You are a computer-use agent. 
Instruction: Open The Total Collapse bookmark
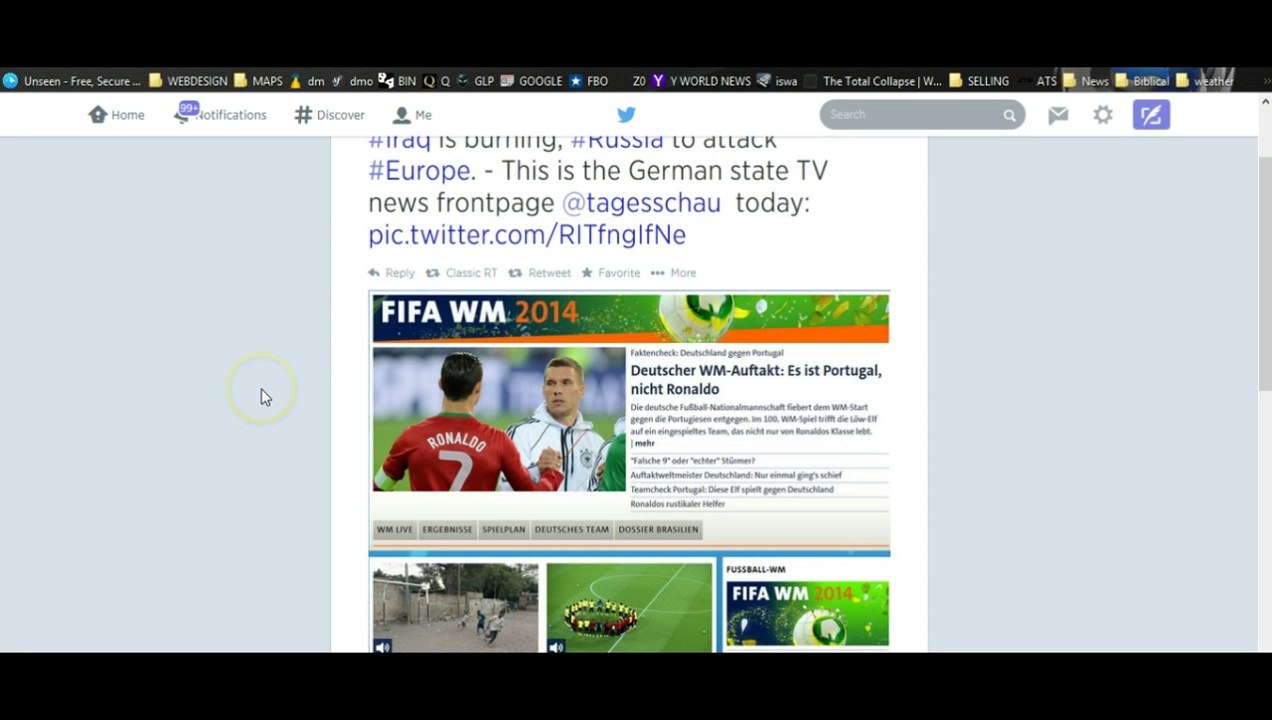pyautogui.click(x=873, y=81)
